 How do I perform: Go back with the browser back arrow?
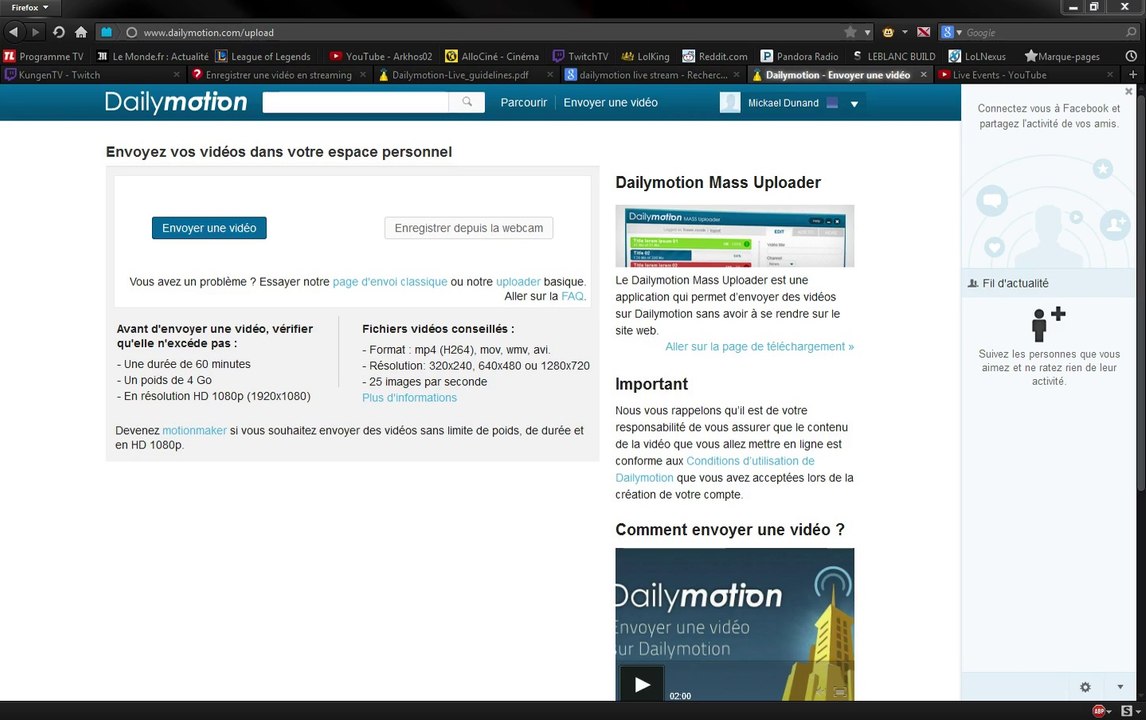[x=13, y=32]
